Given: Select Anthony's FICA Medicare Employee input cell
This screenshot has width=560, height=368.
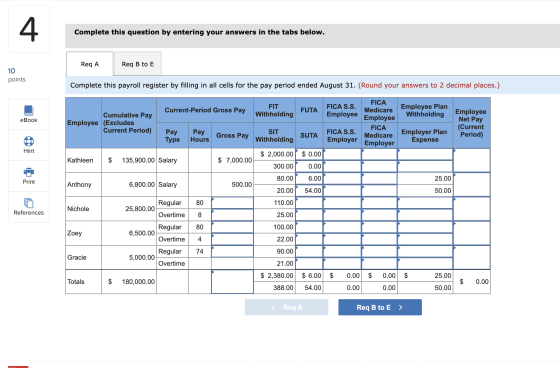Looking at the screenshot, I should tap(379, 178).
